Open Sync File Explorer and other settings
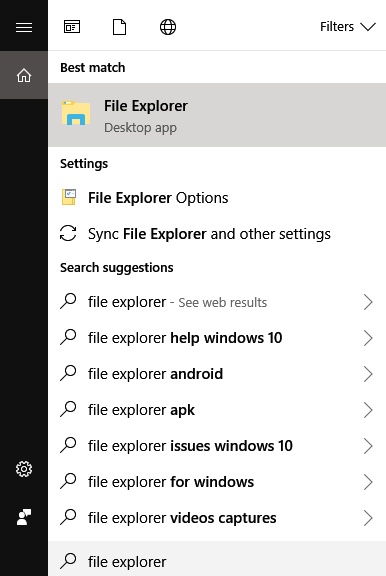The width and height of the screenshot is (386, 576). 217,234
